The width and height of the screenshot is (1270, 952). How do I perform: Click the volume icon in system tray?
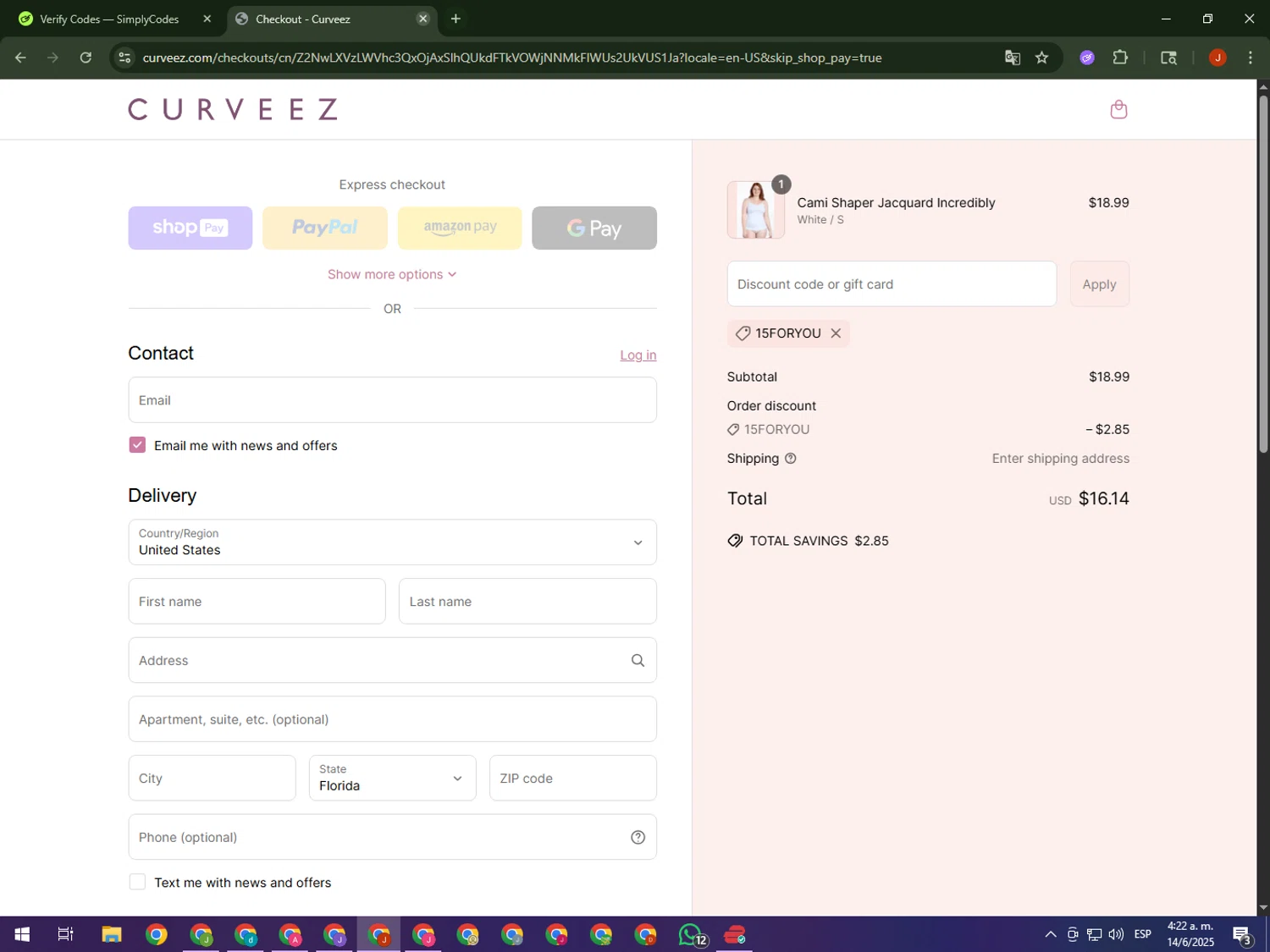(x=1116, y=934)
